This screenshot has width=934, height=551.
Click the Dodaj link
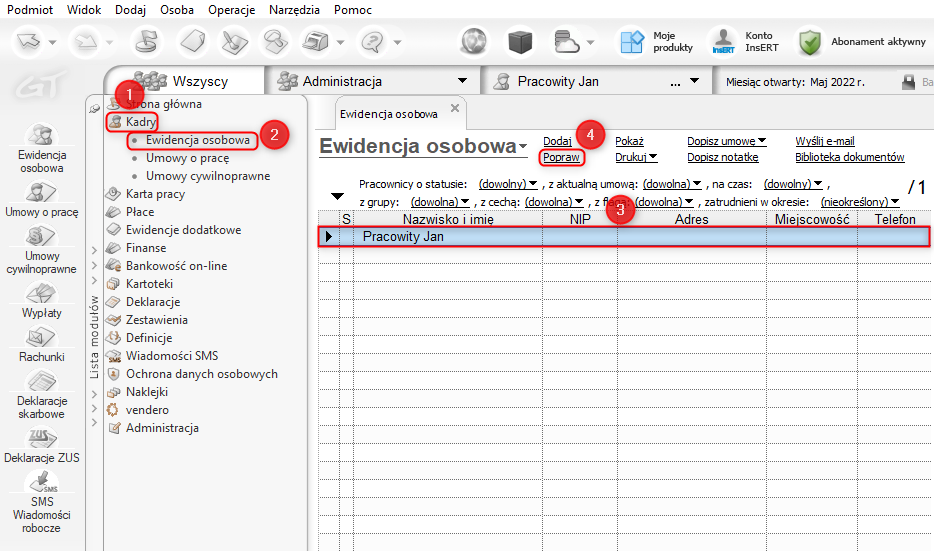pos(557,141)
